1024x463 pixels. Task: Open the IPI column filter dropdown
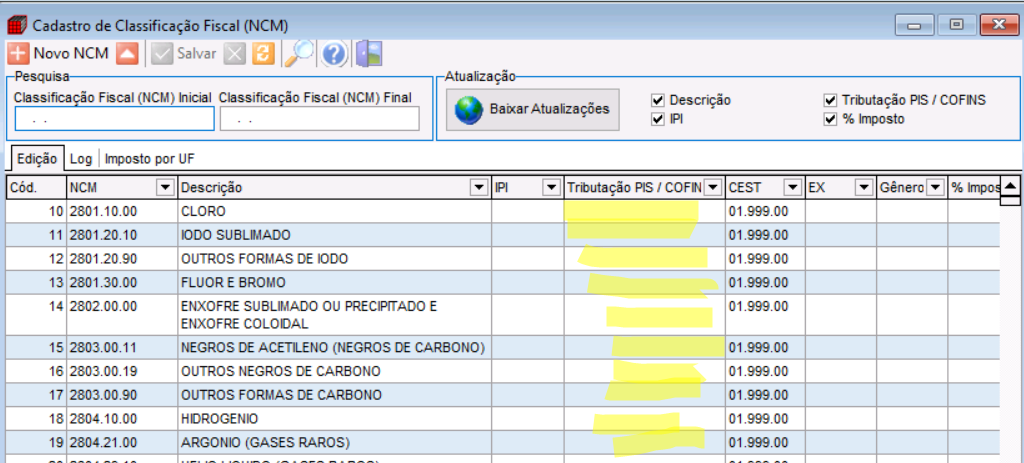552,188
